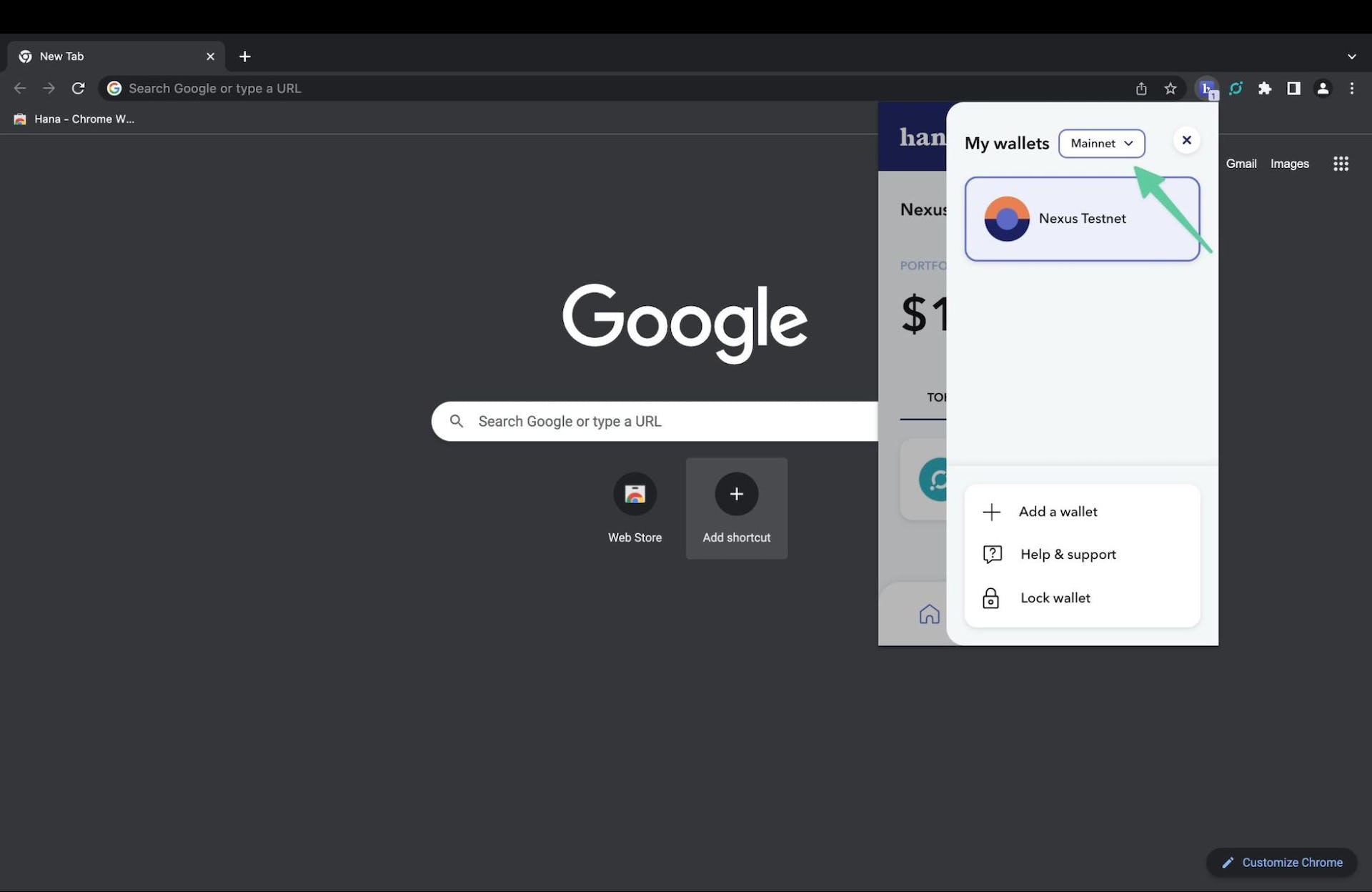Toggle the Mainnet network selector
Viewport: 1372px width, 892px height.
[1102, 143]
